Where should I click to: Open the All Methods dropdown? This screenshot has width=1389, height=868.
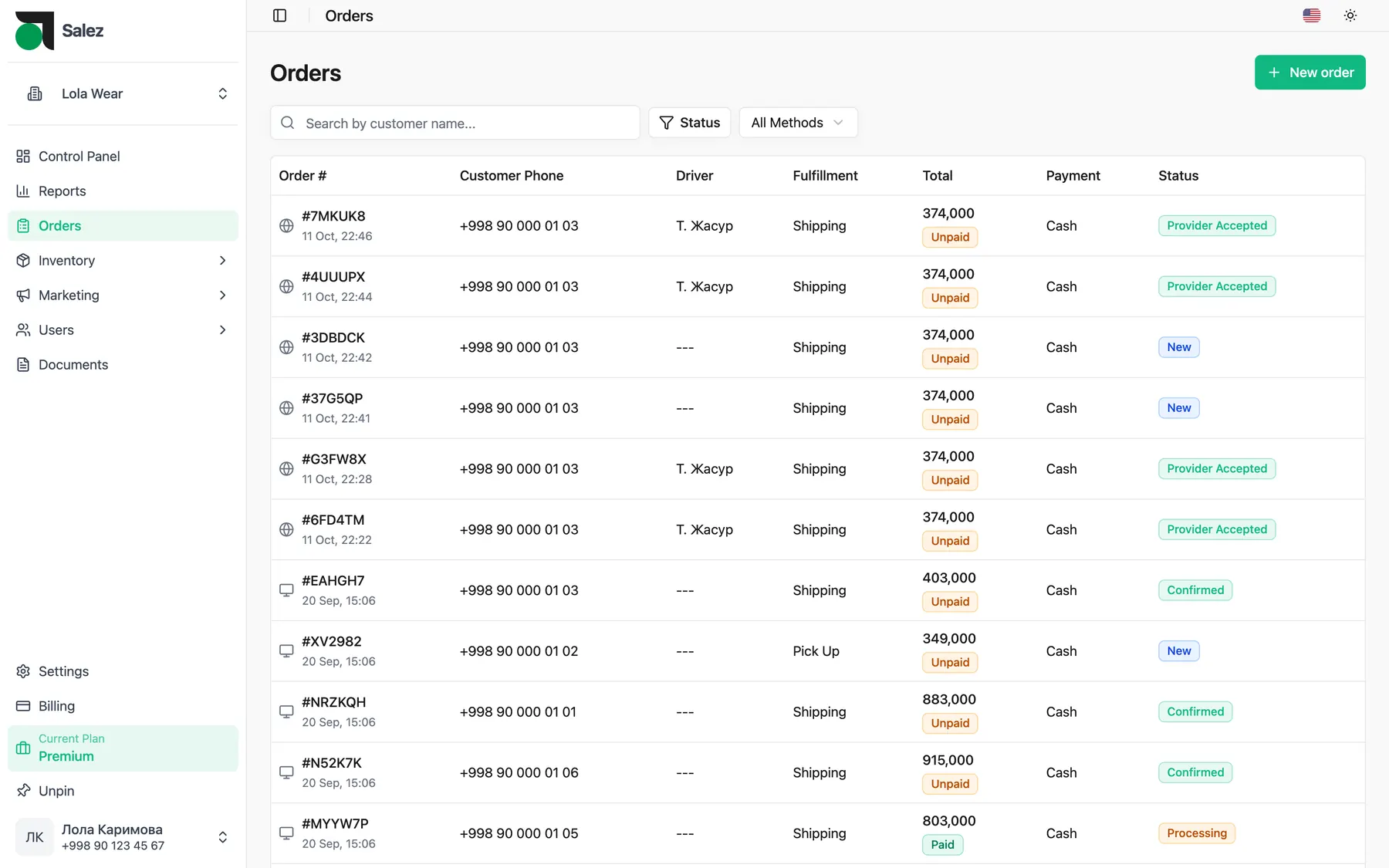pyautogui.click(x=798, y=123)
